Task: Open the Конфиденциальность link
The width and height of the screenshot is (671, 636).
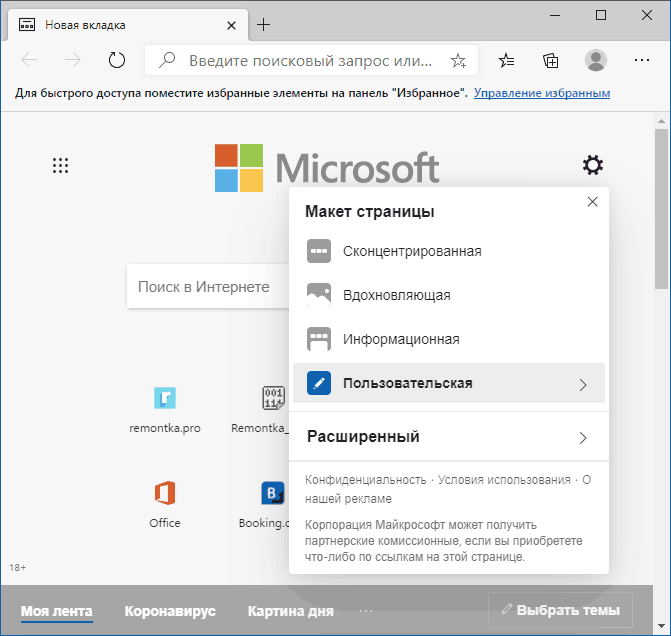Action: click(365, 480)
